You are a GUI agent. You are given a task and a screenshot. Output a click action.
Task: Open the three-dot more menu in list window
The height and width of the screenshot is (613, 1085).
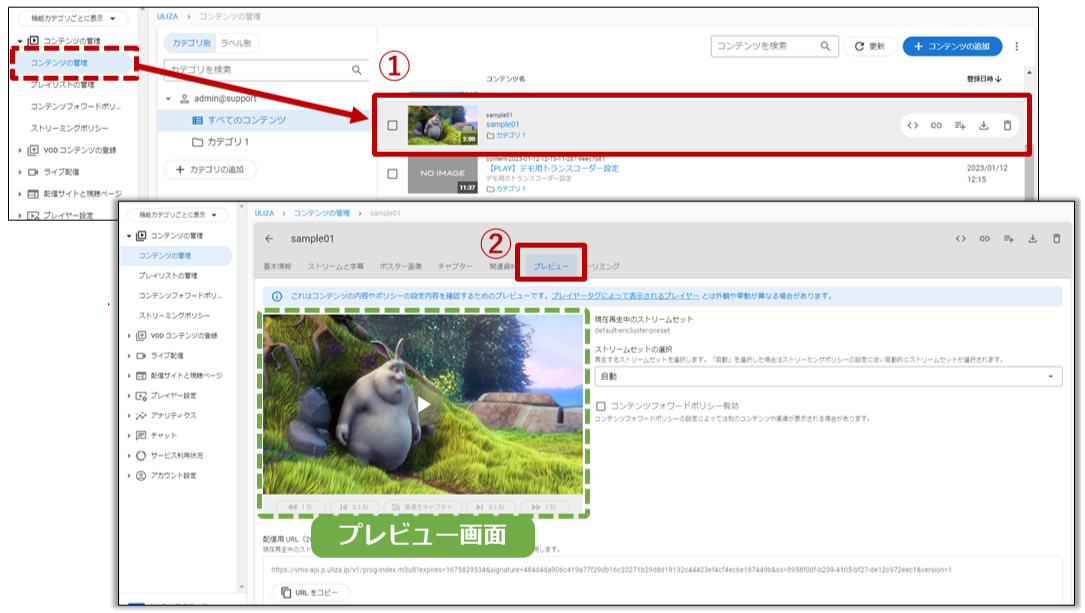click(1016, 46)
